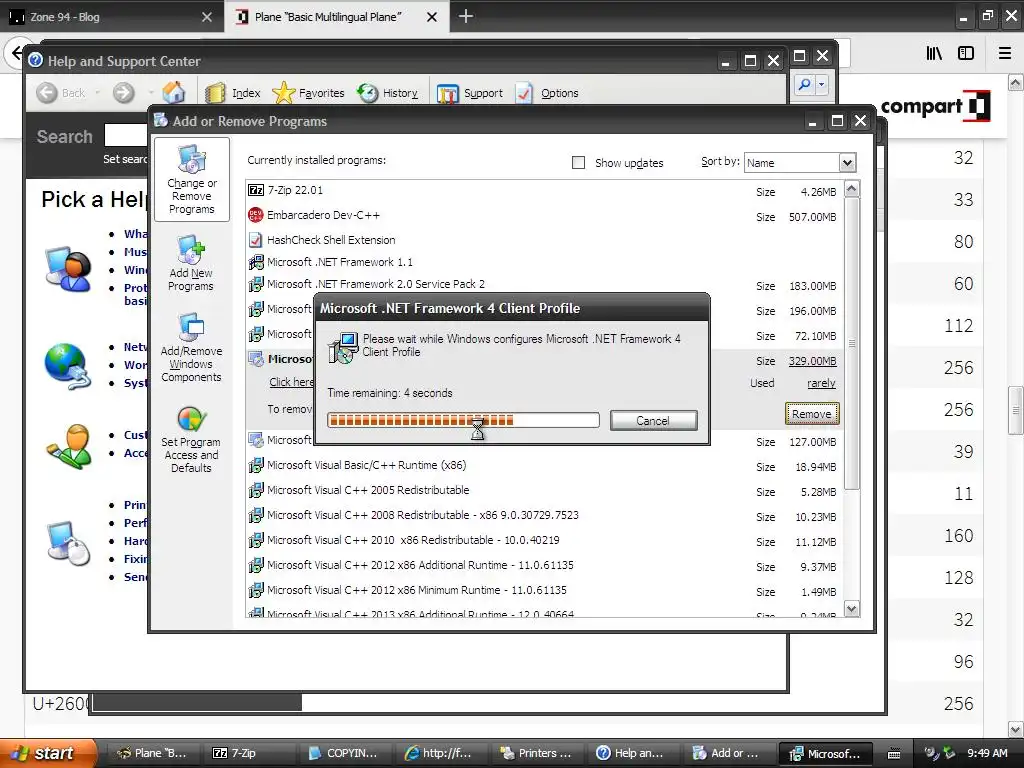Image resolution: width=1024 pixels, height=768 pixels.
Task: Enable the Show updates checkbox
Action: point(578,163)
